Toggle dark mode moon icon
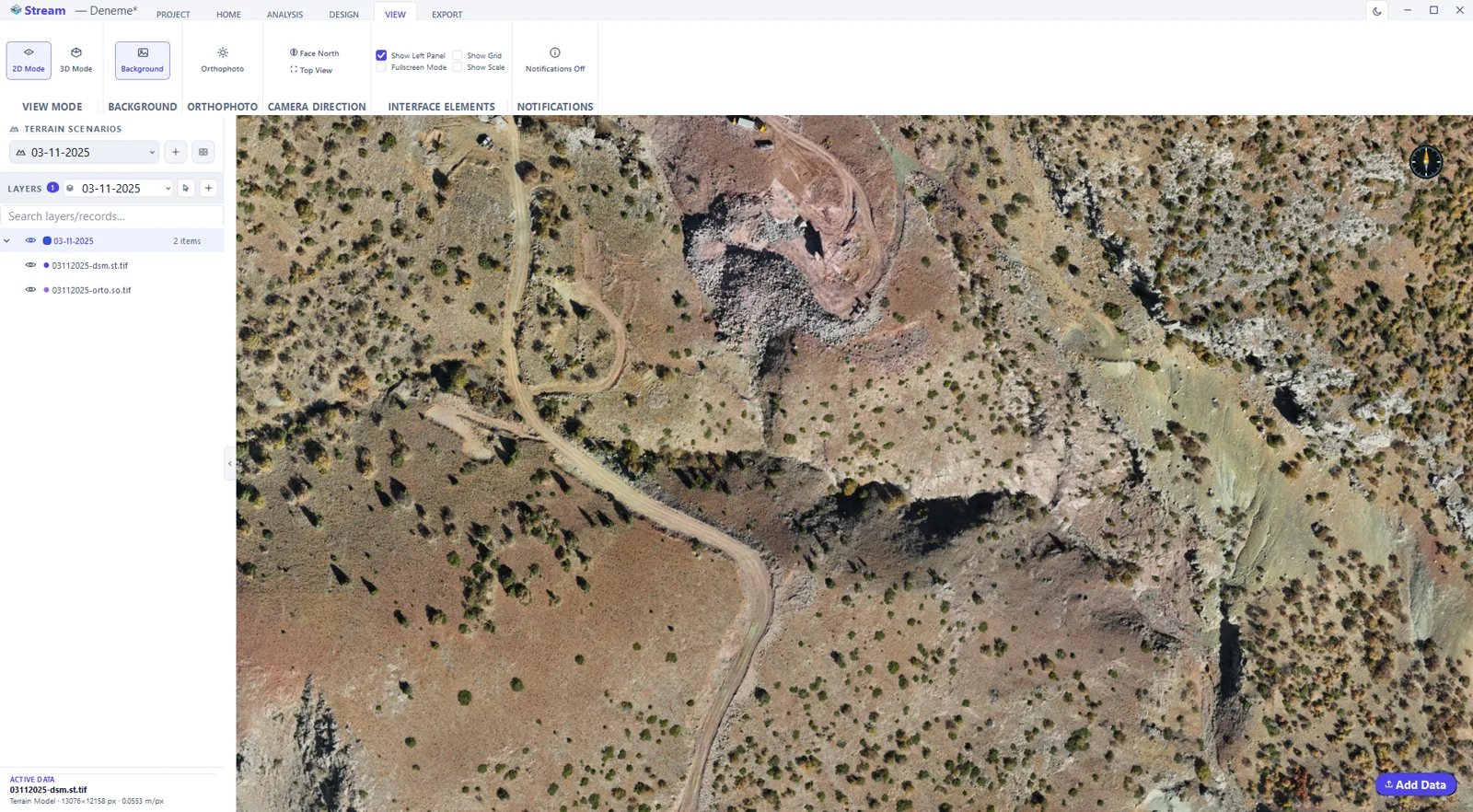Viewport: 1473px width, 812px height. pos(1377,11)
